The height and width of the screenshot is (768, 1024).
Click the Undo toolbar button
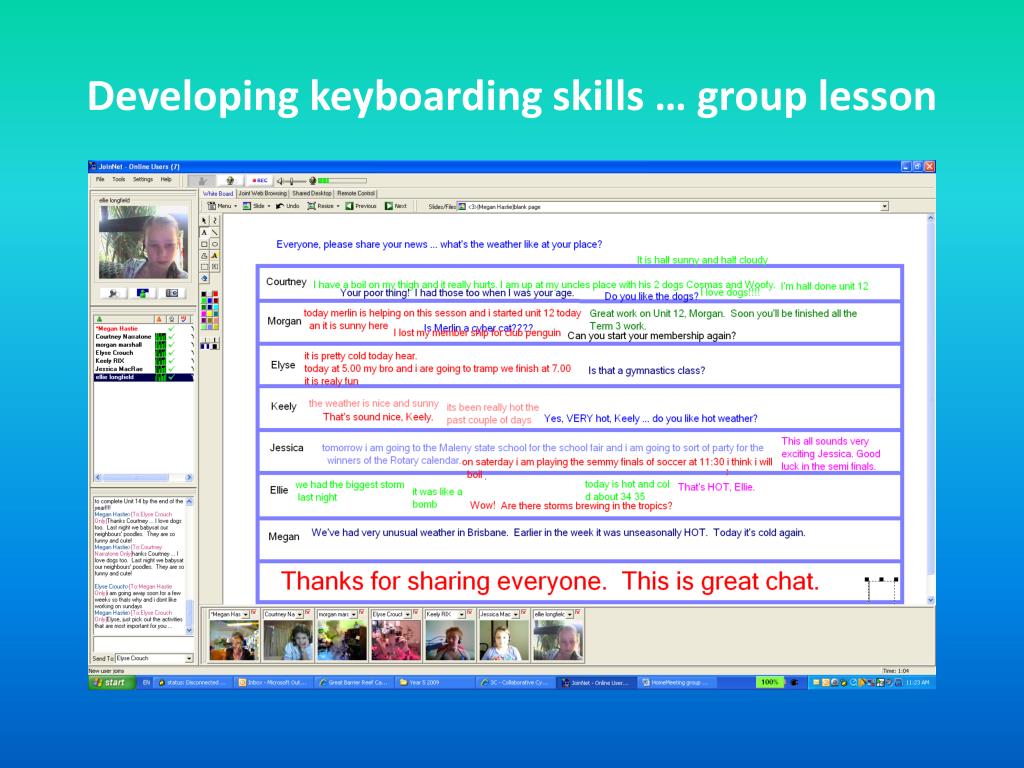(287, 206)
